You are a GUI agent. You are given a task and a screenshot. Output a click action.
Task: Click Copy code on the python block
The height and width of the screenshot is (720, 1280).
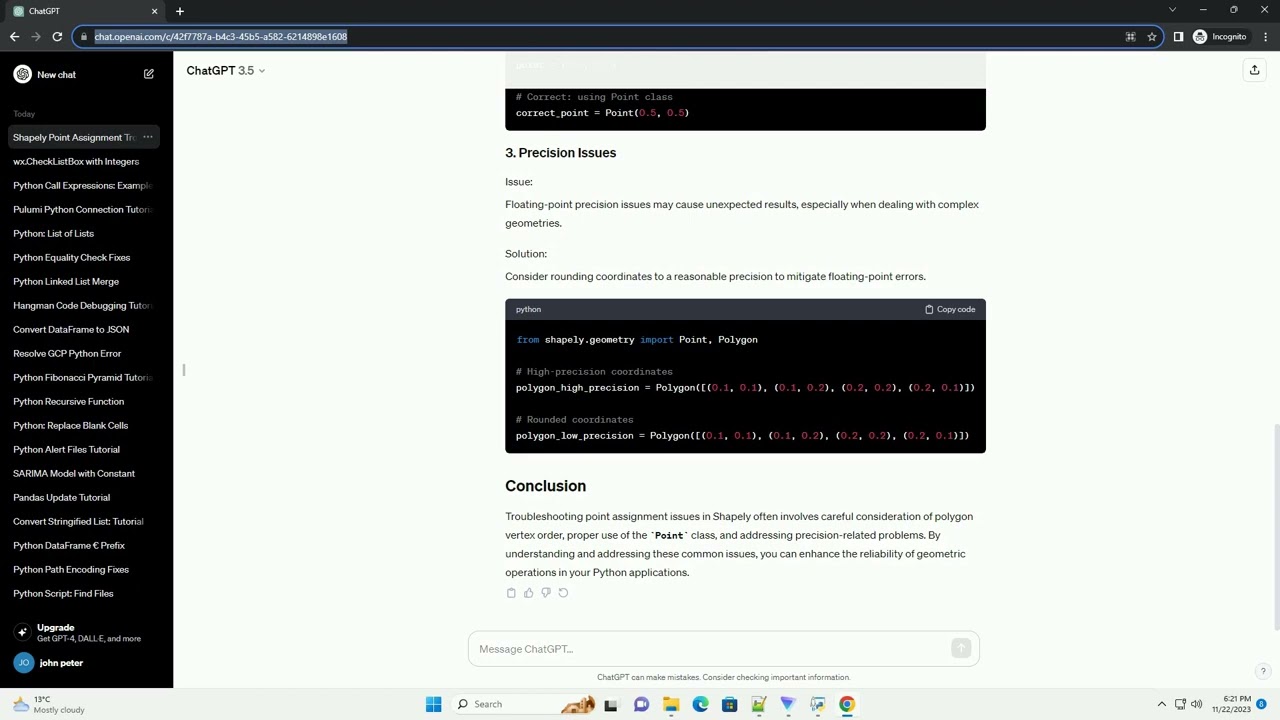[950, 309]
